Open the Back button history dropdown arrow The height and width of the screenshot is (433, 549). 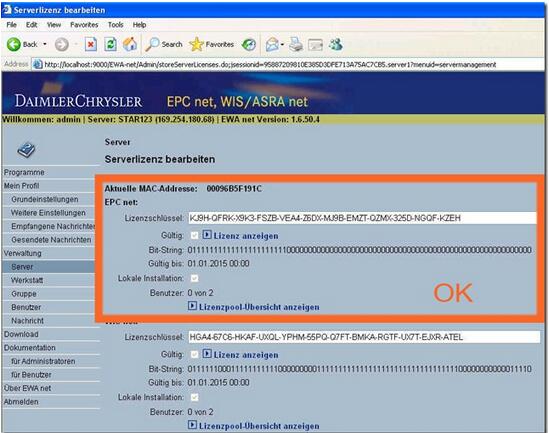click(45, 44)
